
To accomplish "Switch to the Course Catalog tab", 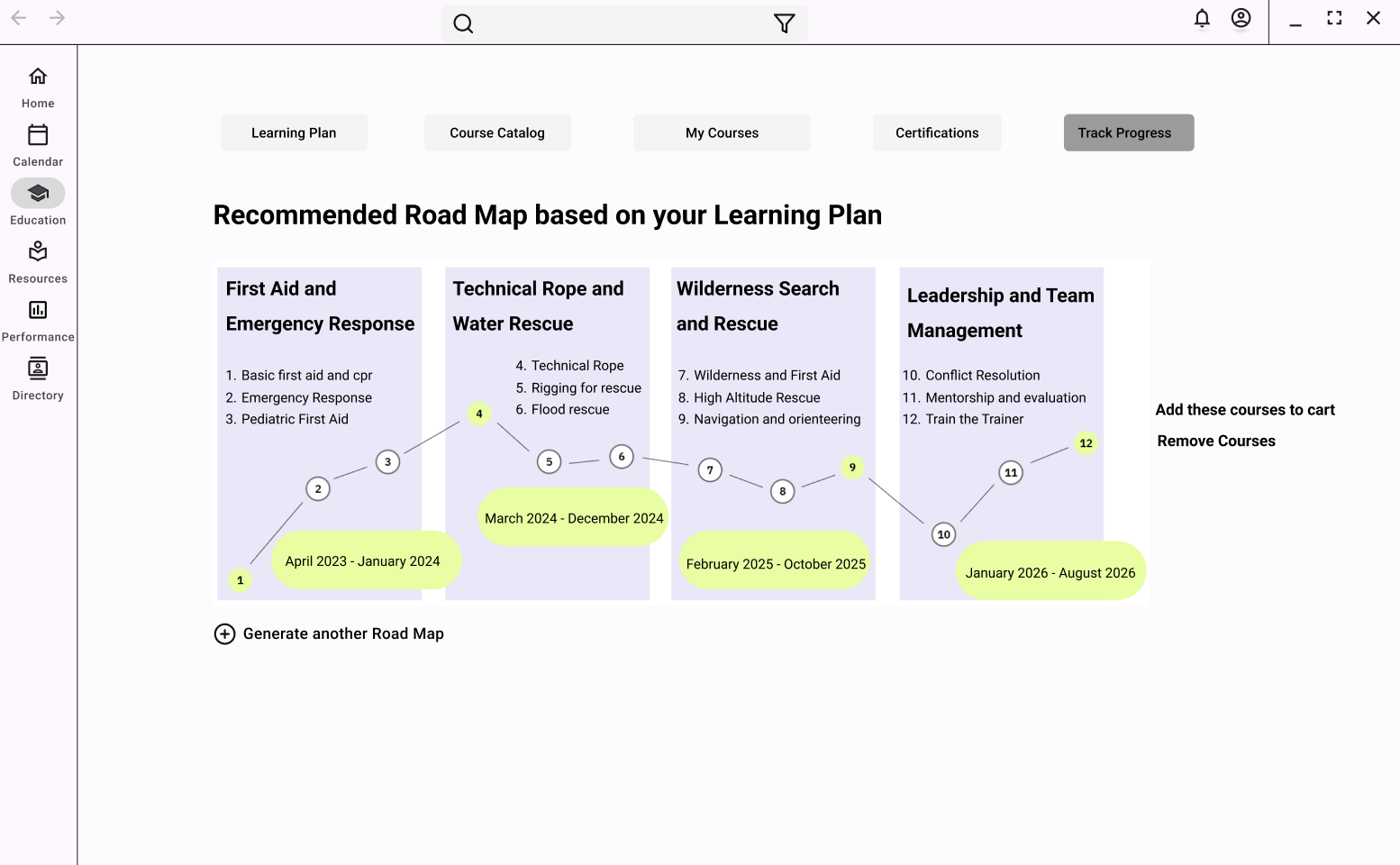I will (497, 132).
